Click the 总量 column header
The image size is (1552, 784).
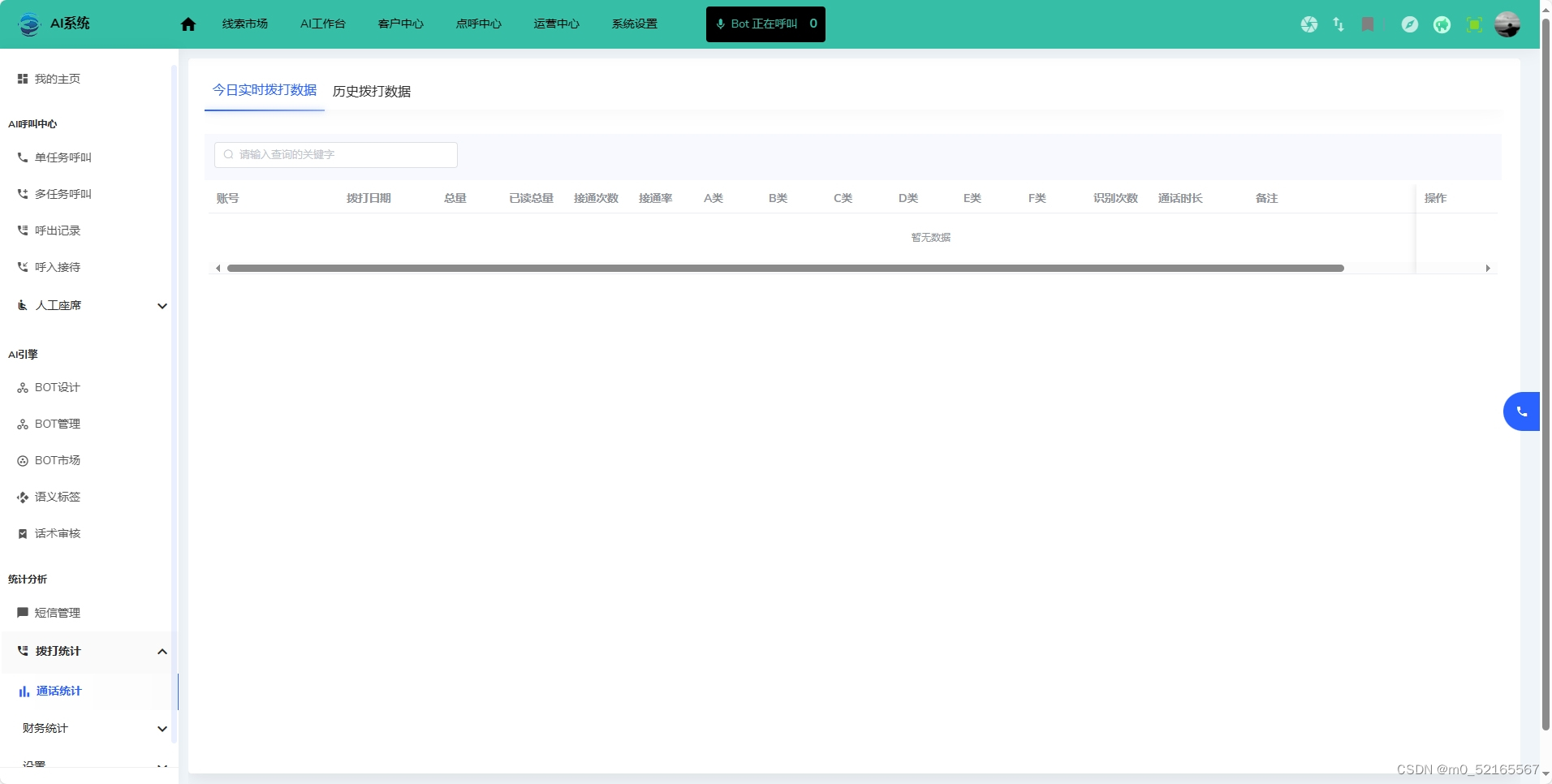(x=455, y=198)
